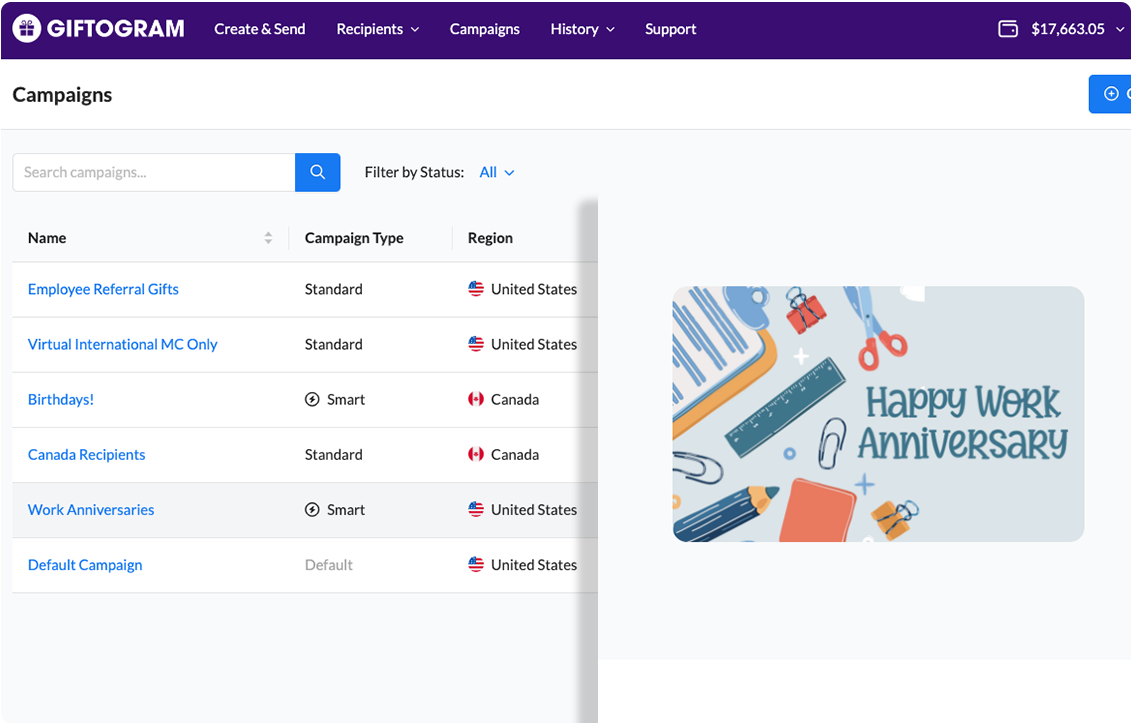This screenshot has height=728, width=1133.
Task: Open the History menu
Action: point(582,29)
